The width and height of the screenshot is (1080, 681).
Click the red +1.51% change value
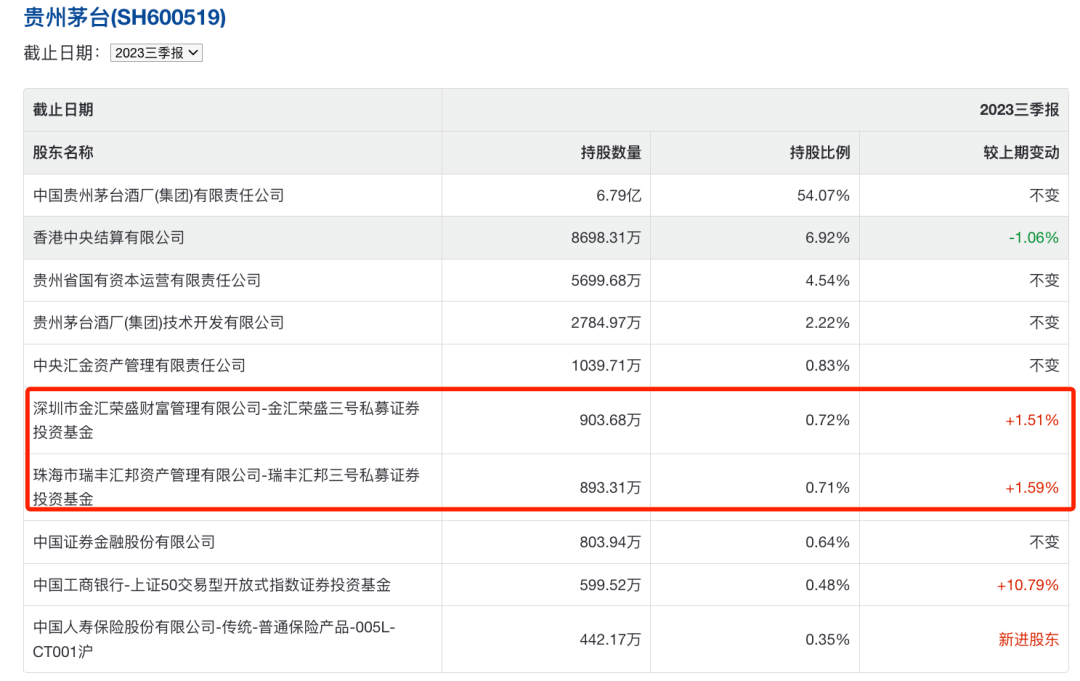click(x=1032, y=420)
